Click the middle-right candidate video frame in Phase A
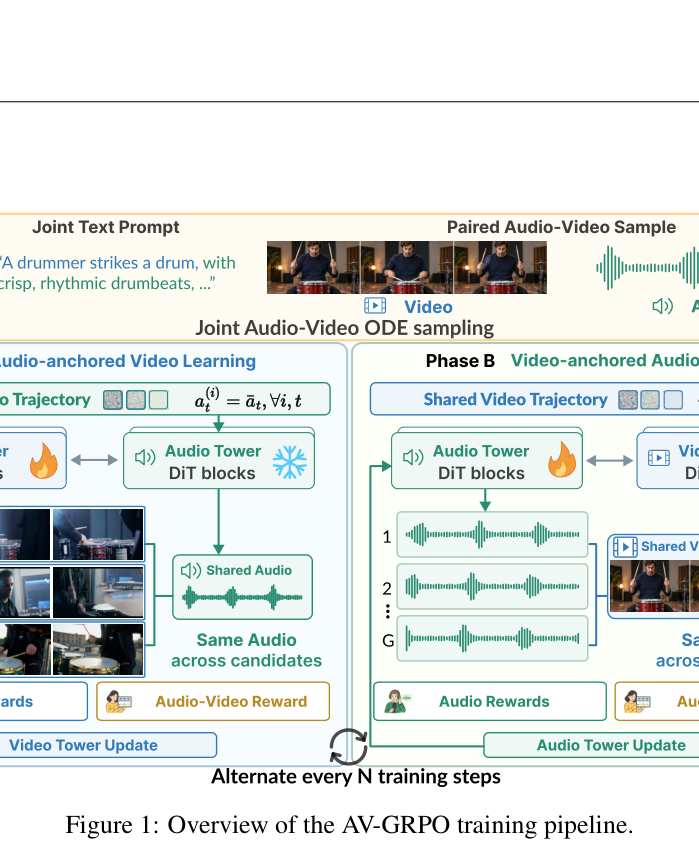Screen dimensions: 699x853 pyautogui.click(x=98, y=592)
